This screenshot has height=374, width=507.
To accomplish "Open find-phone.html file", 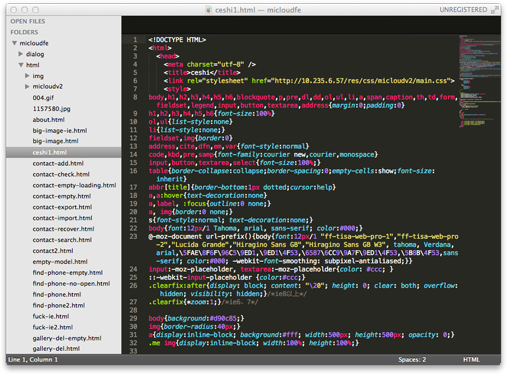I will point(57,295).
